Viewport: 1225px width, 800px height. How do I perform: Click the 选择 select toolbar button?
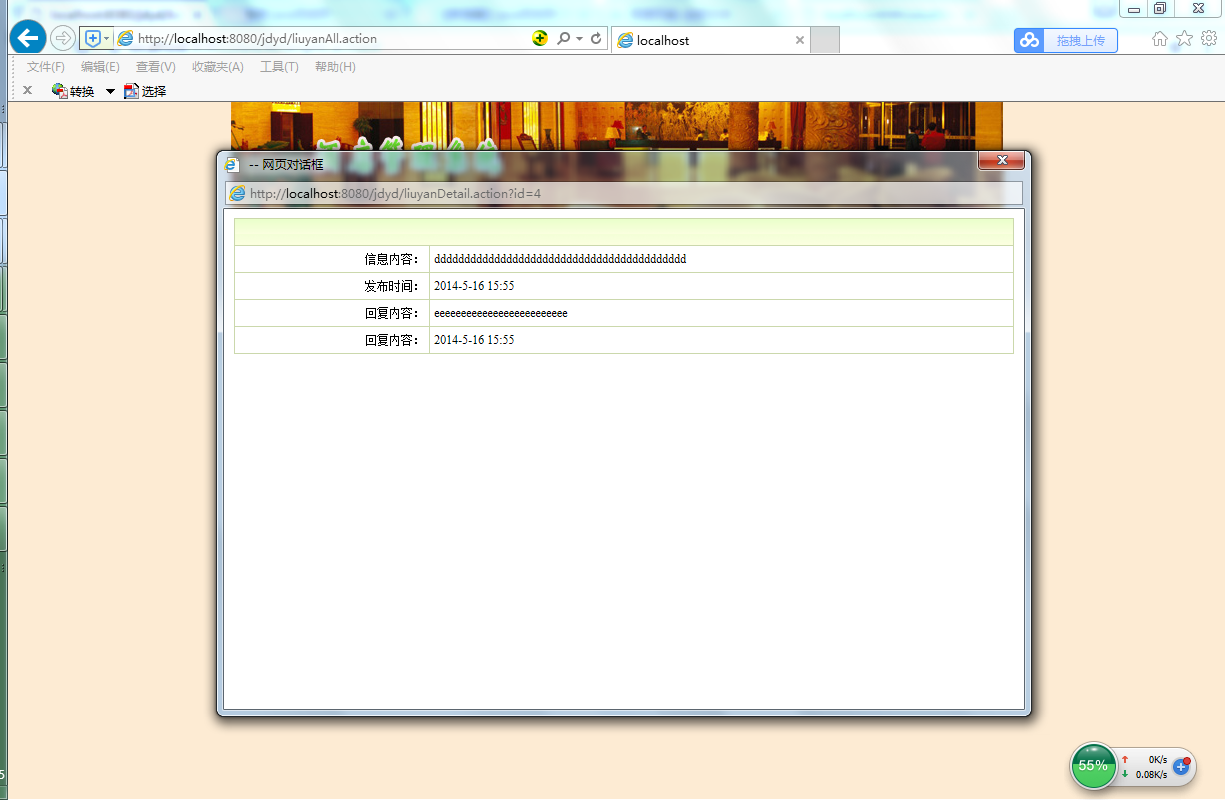pos(145,91)
